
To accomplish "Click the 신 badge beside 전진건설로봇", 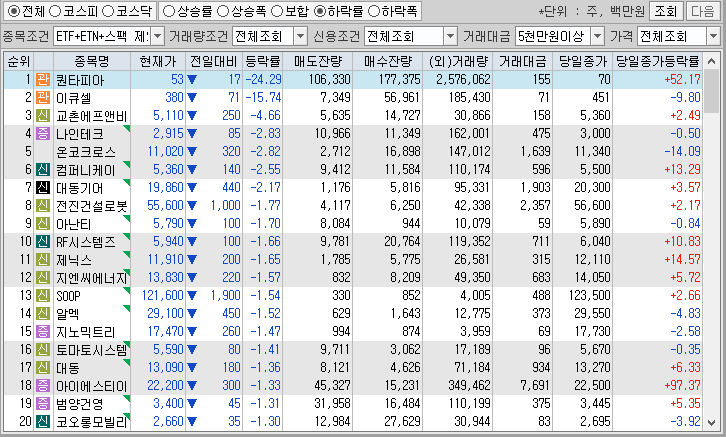I will (43, 205).
